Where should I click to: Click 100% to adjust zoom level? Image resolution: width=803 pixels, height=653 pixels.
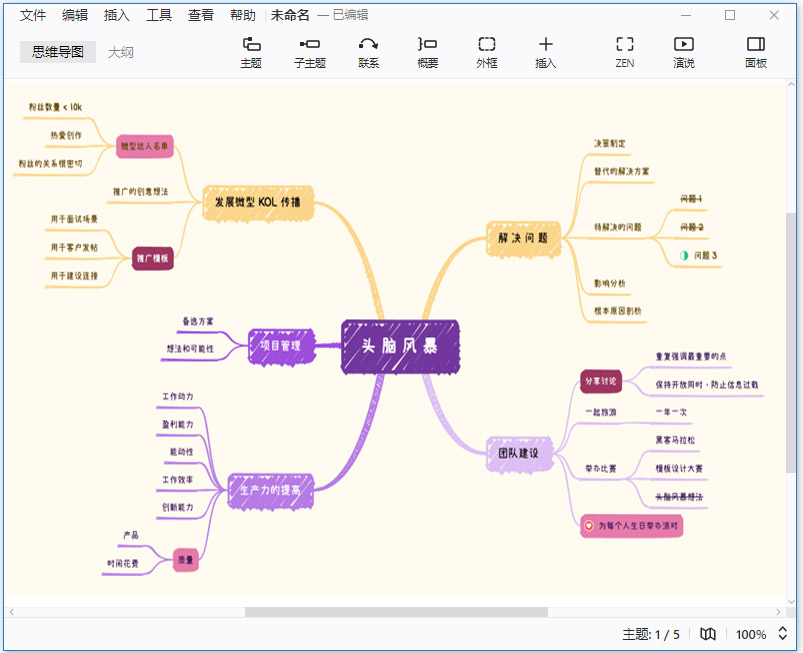[x=749, y=634]
